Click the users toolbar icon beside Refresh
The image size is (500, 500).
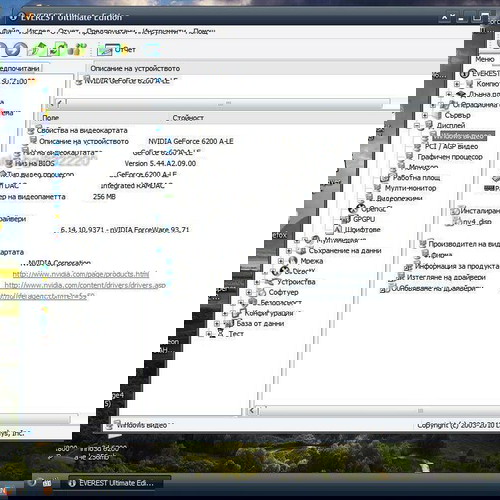tap(76, 49)
